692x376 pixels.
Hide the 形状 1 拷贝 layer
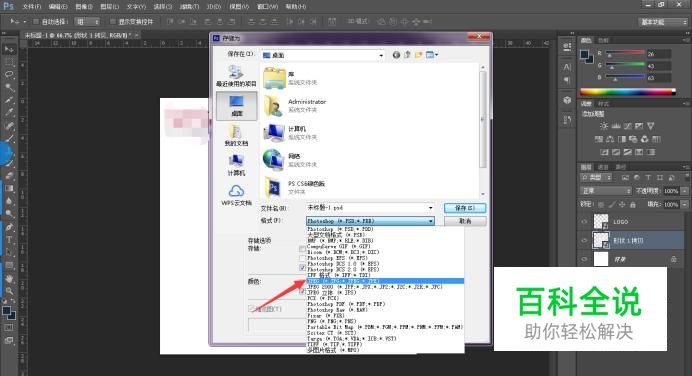click(584, 241)
